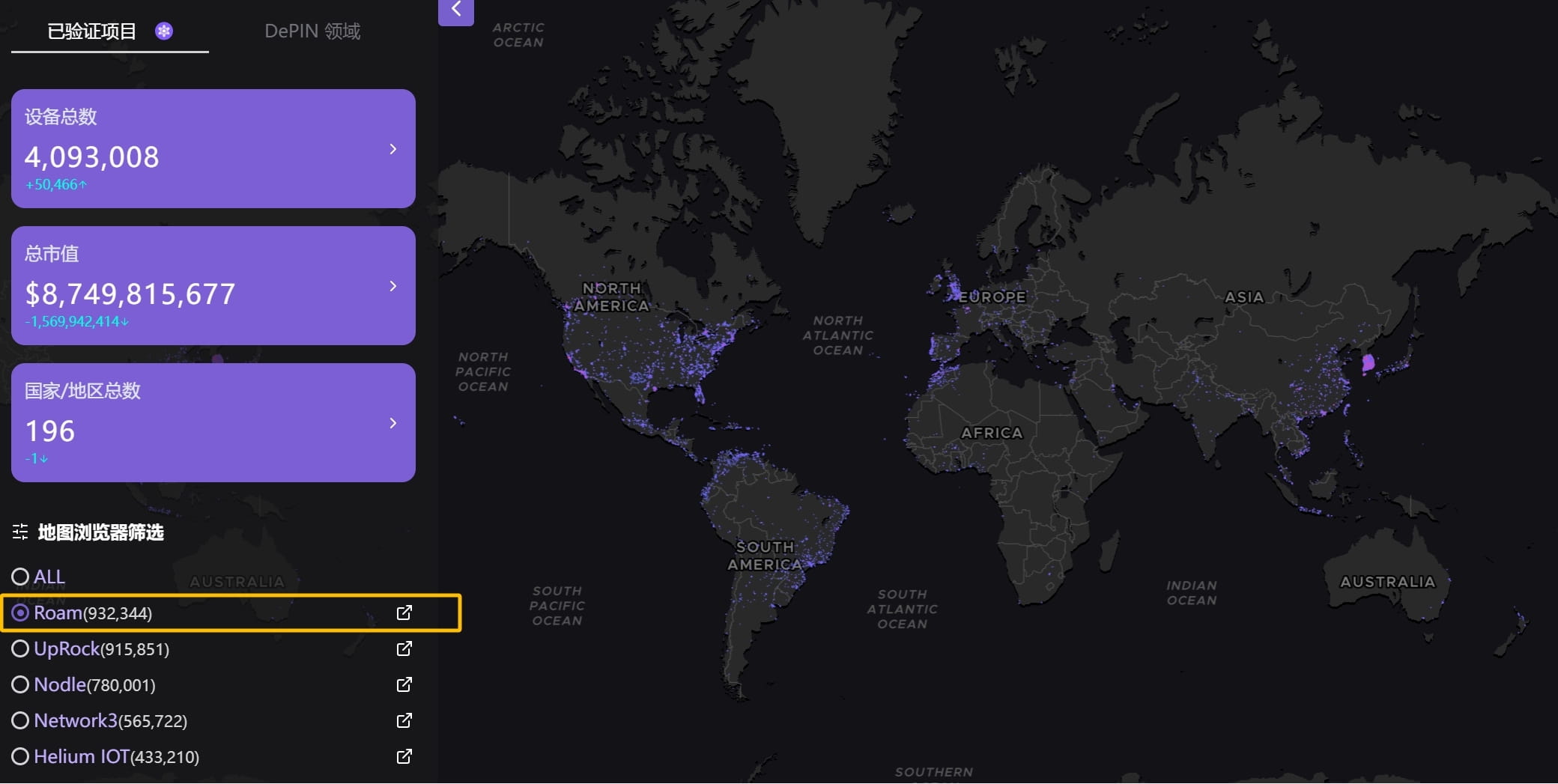This screenshot has height=784, width=1558.
Task: Select the ALL radio option
Action: click(x=20, y=577)
